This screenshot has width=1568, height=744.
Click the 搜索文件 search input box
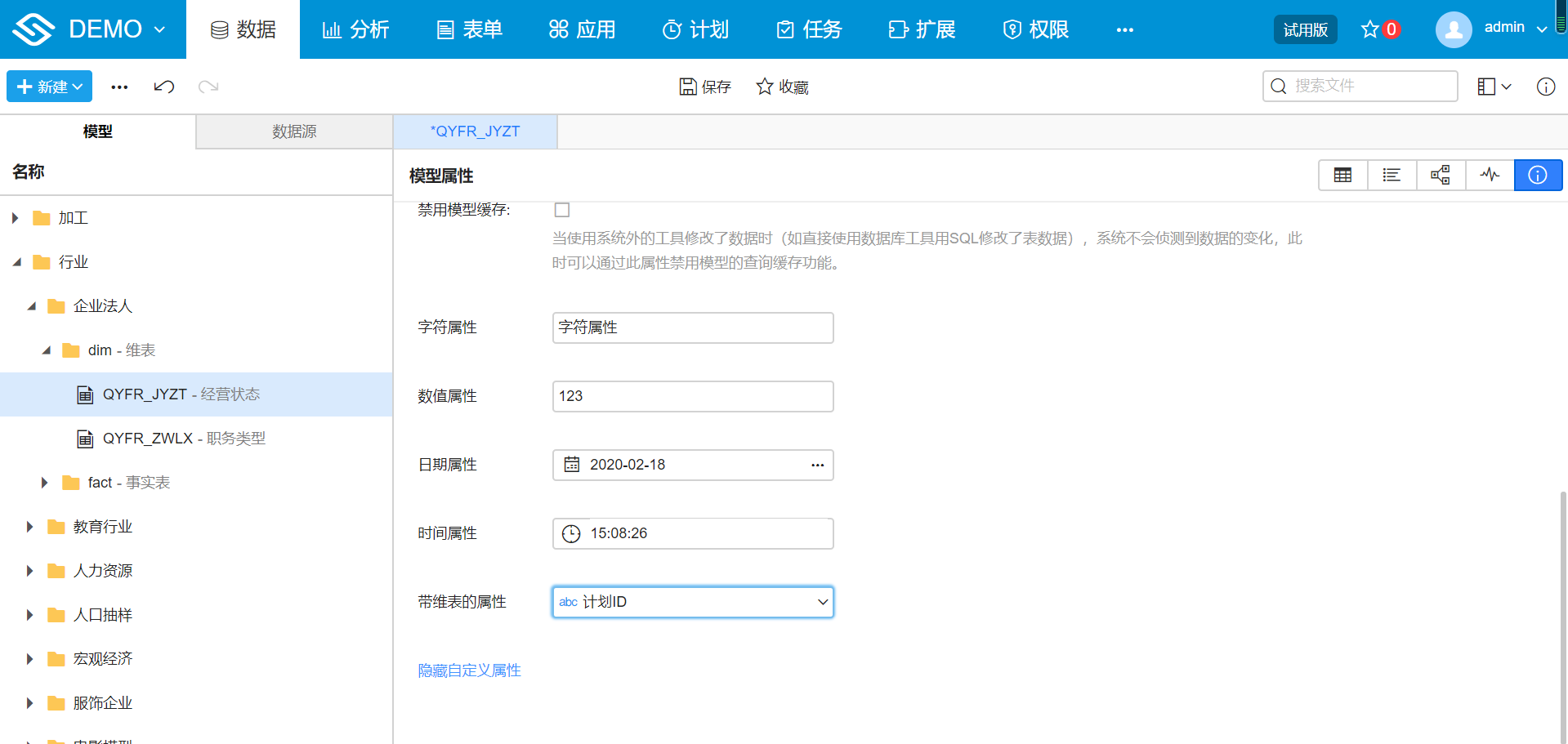point(1359,86)
